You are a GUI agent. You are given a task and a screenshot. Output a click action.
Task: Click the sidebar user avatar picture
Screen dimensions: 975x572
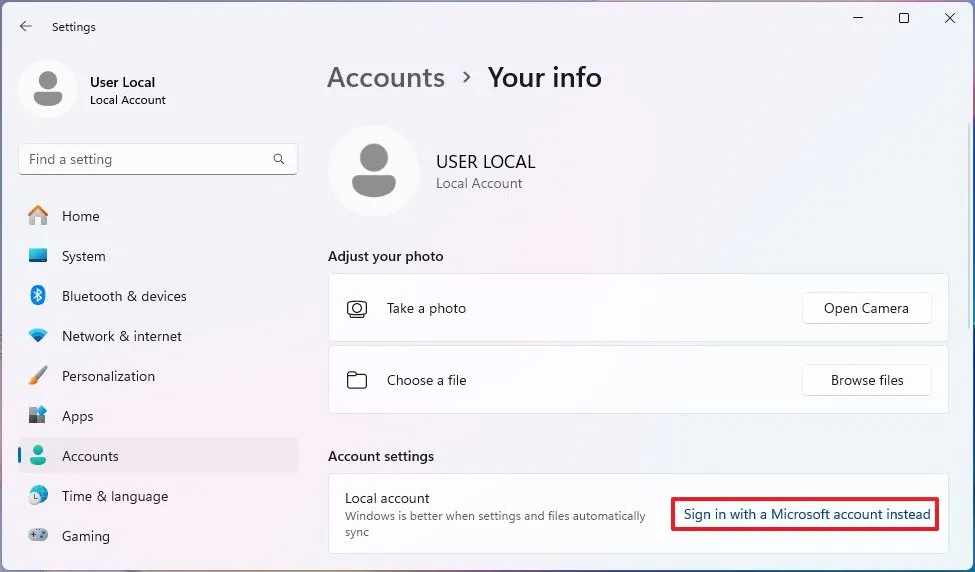coord(48,89)
